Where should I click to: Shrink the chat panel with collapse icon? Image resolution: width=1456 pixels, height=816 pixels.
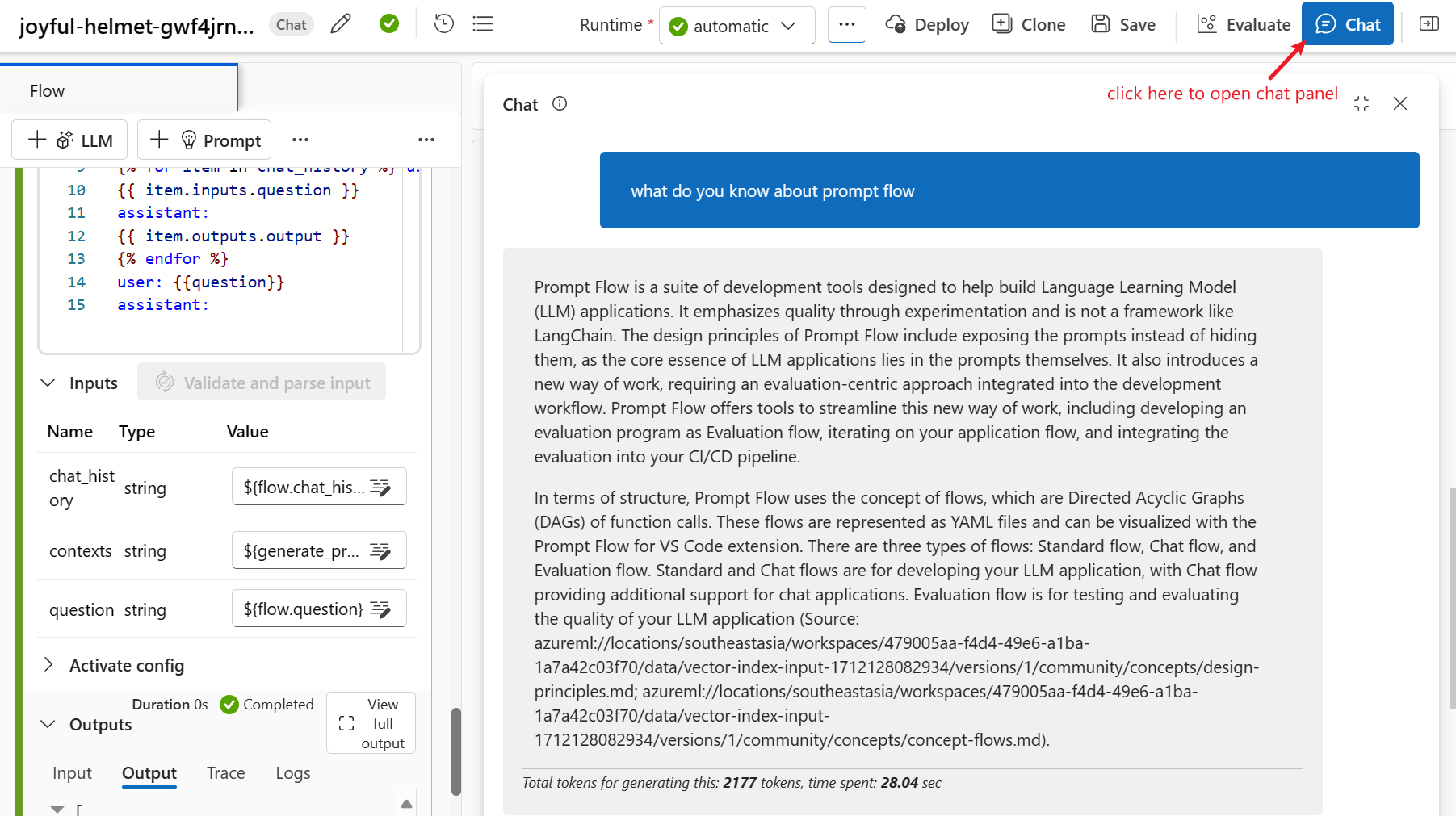(1362, 103)
